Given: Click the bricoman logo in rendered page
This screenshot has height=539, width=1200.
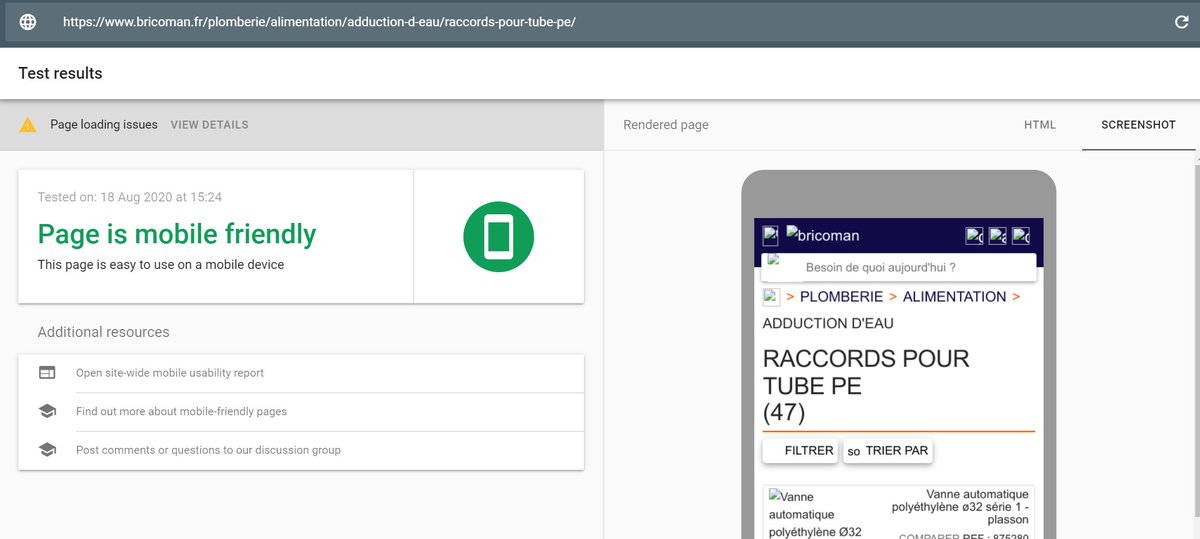Looking at the screenshot, I should click(823, 235).
